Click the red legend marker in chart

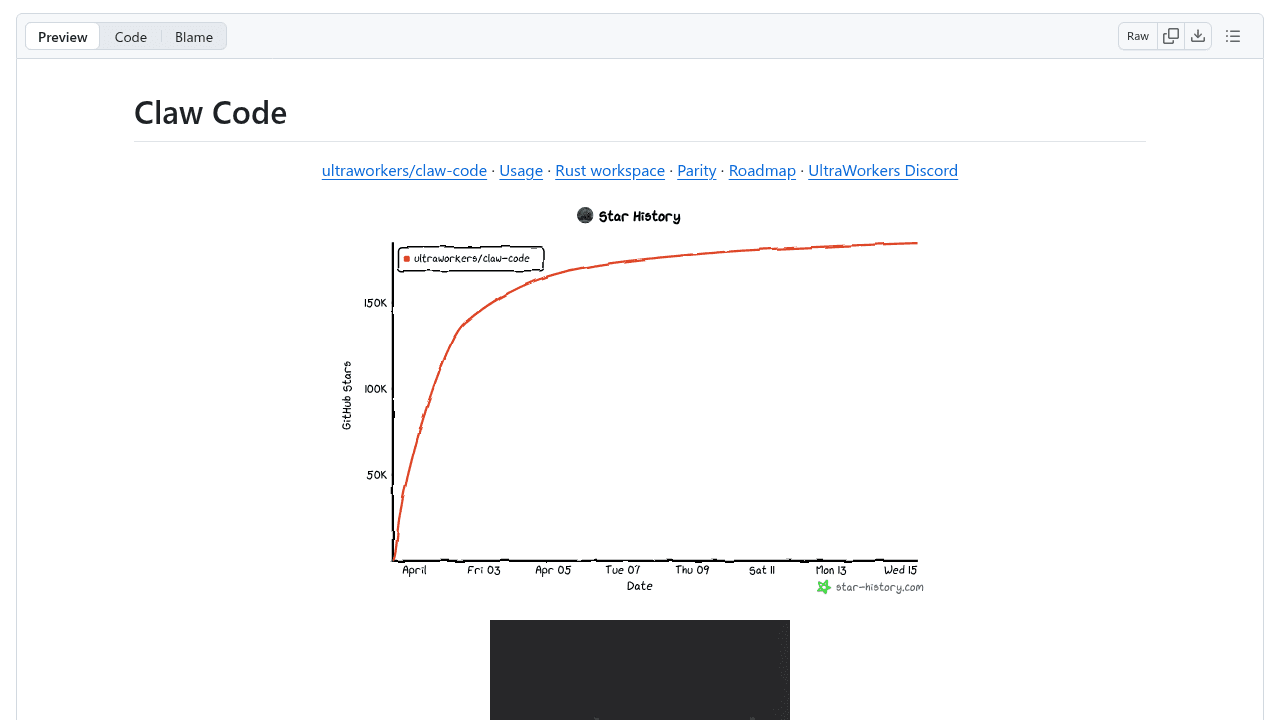click(x=407, y=259)
